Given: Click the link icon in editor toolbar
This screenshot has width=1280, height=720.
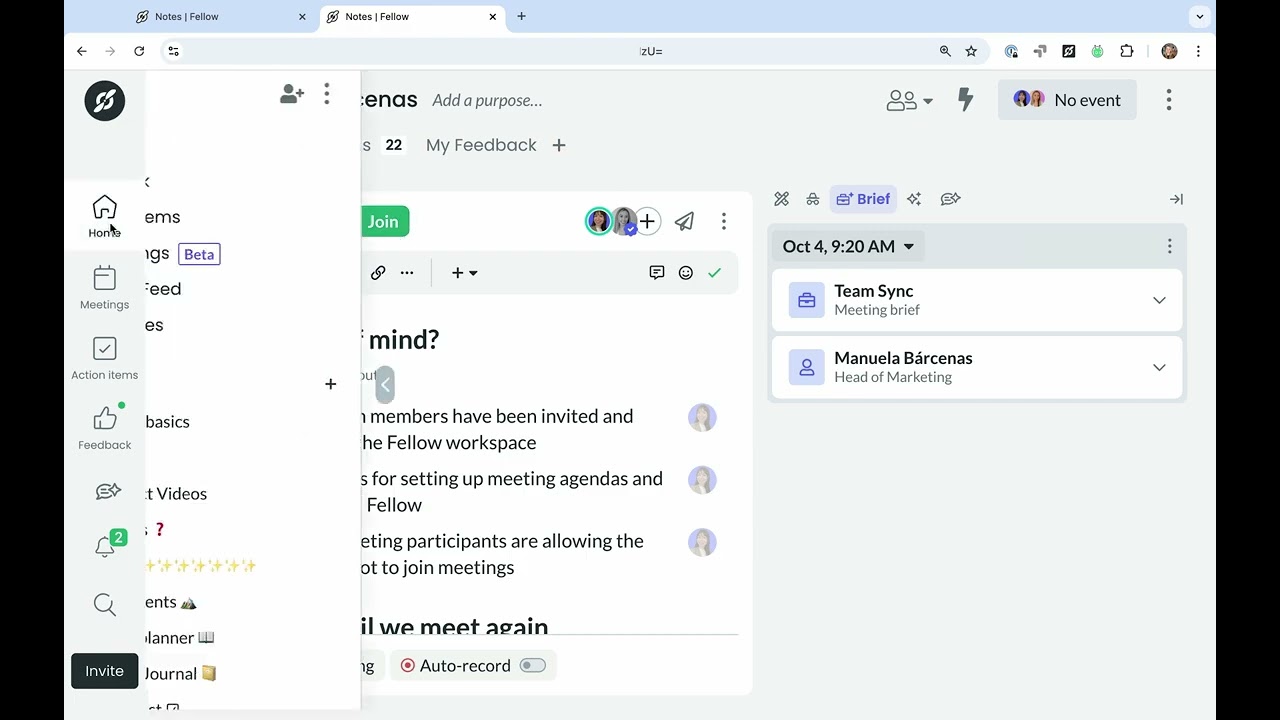Looking at the screenshot, I should tap(378, 273).
